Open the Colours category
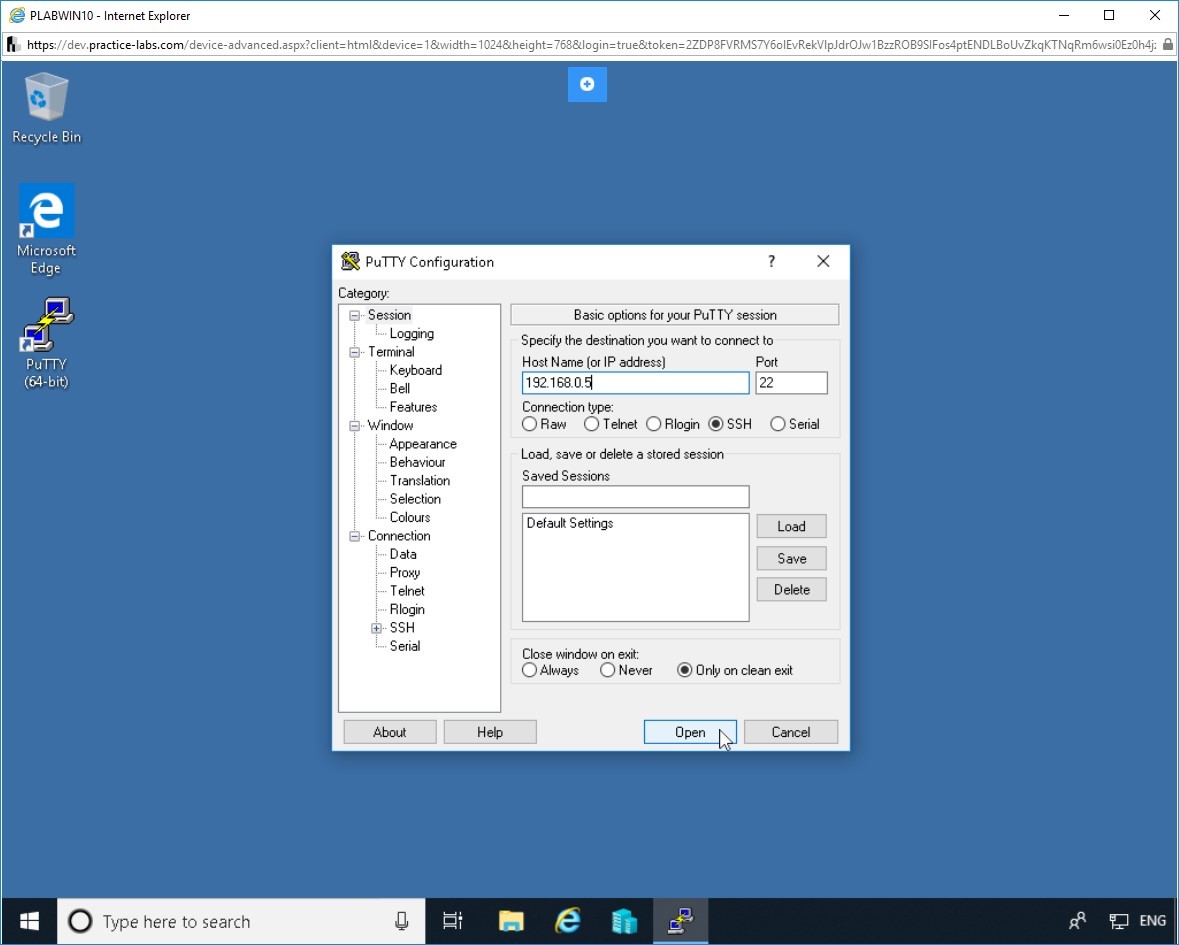This screenshot has width=1179, height=945. click(410, 517)
